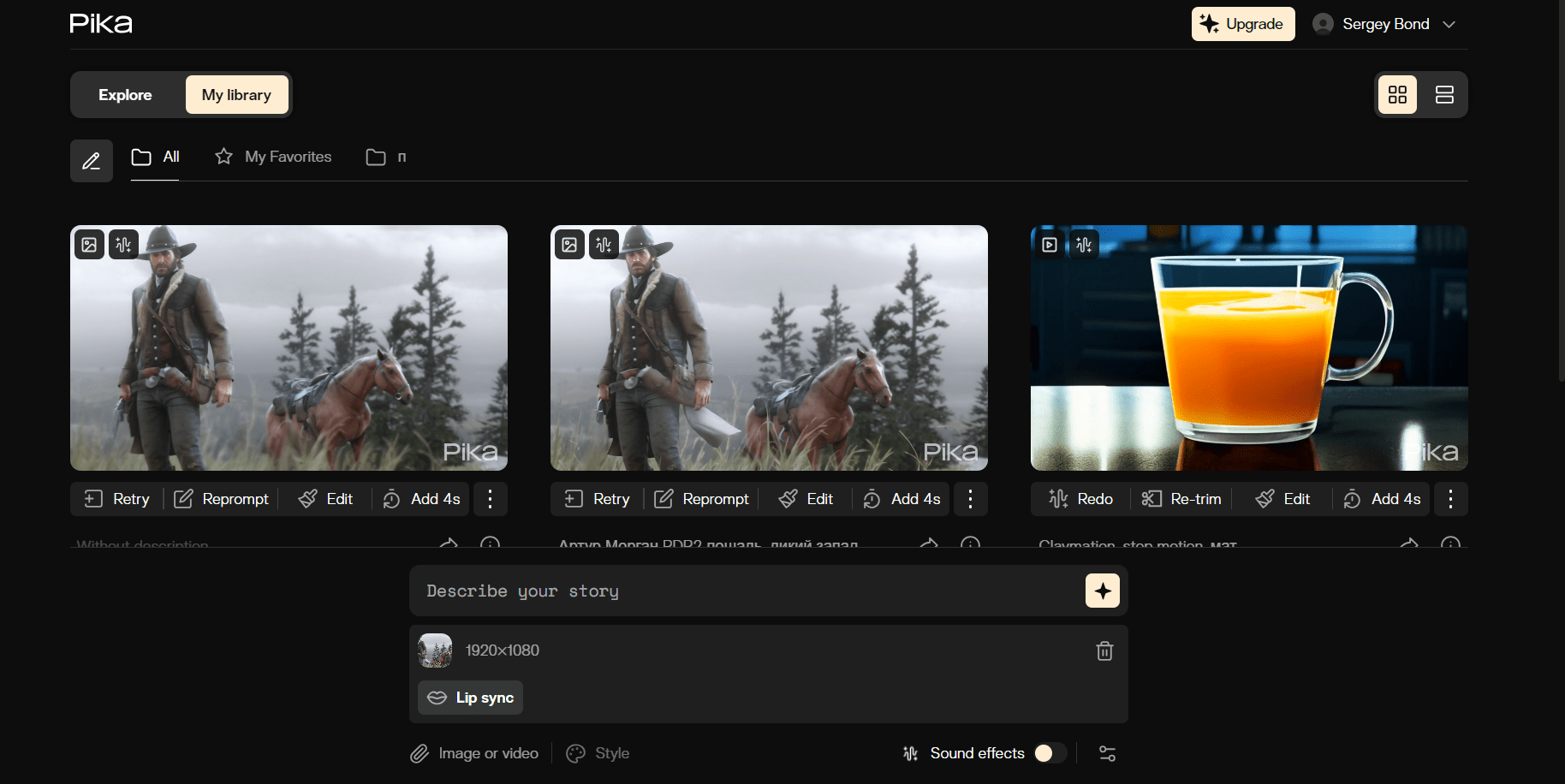Click Edit on the first video
This screenshot has height=784, width=1565.
(x=325, y=499)
